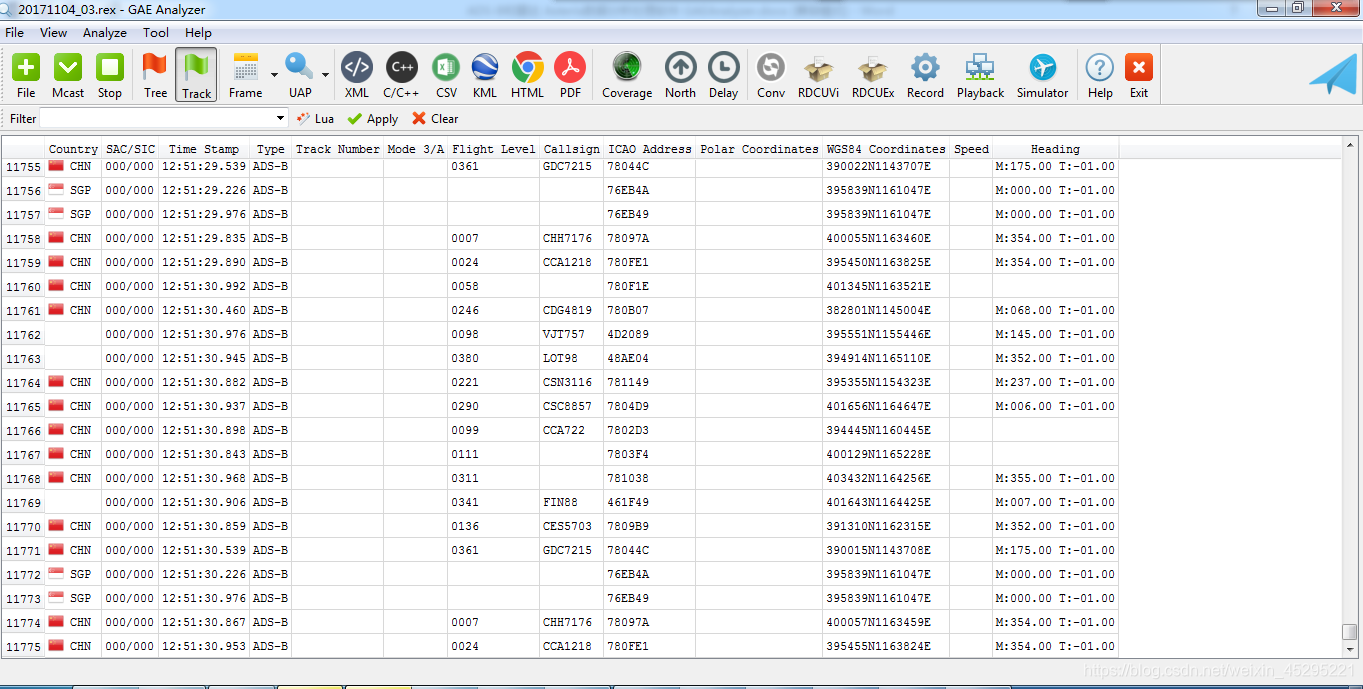Open the Analyze menu
Viewport: 1363px width, 689px height.
coord(105,33)
